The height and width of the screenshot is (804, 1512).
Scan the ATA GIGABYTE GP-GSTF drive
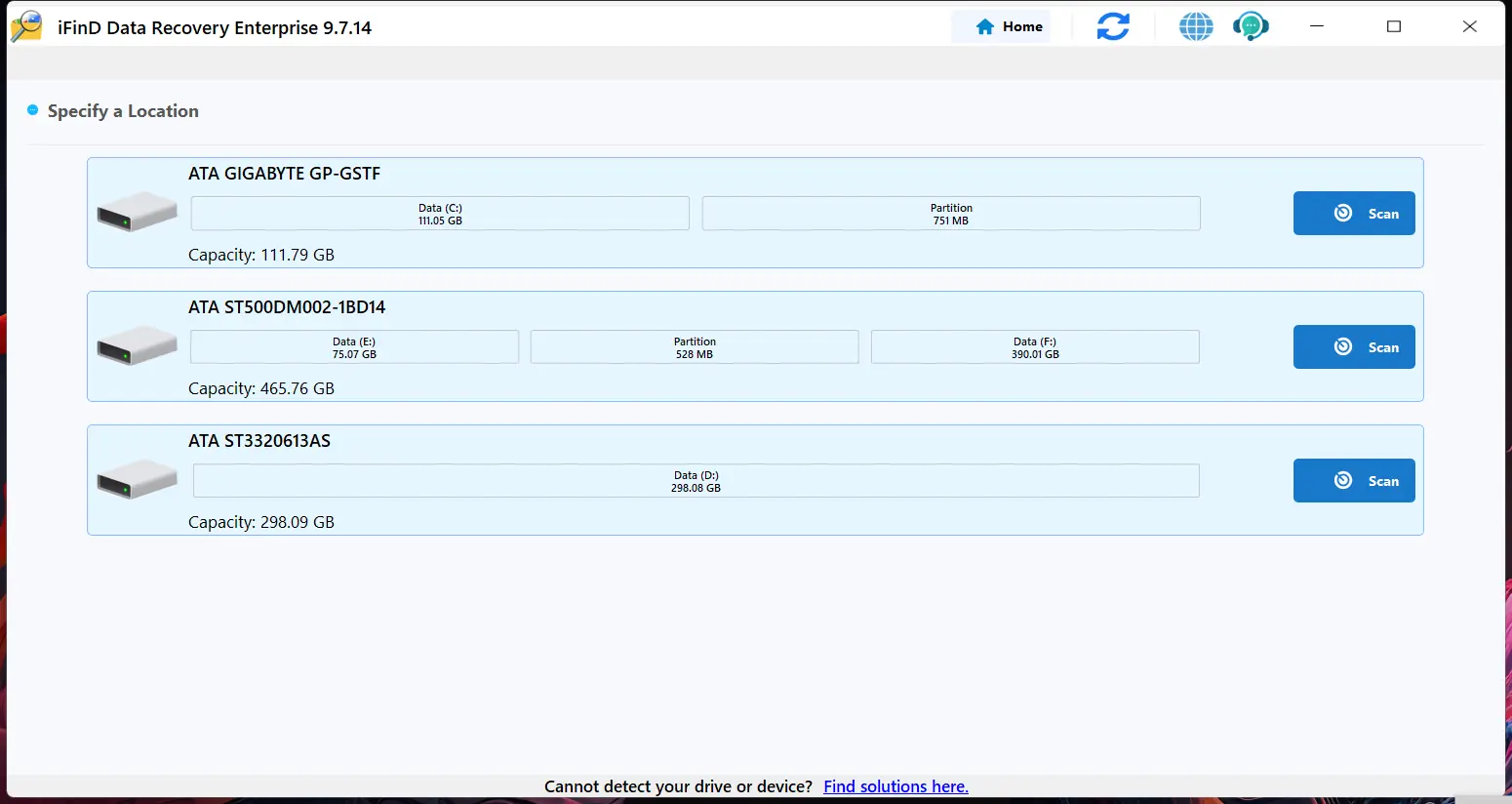coord(1354,214)
